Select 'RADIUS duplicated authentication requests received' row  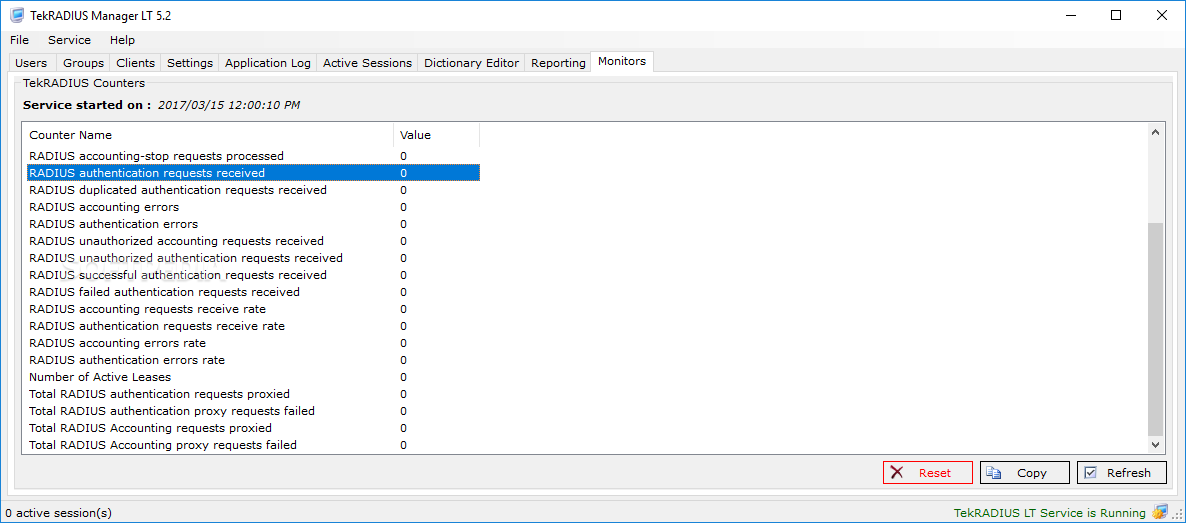click(x=253, y=190)
